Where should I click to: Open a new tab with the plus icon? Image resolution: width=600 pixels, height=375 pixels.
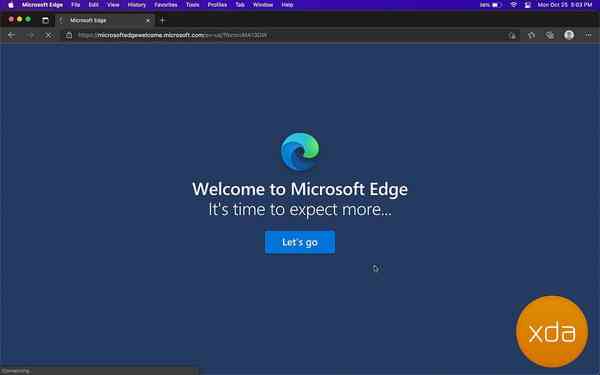163,20
